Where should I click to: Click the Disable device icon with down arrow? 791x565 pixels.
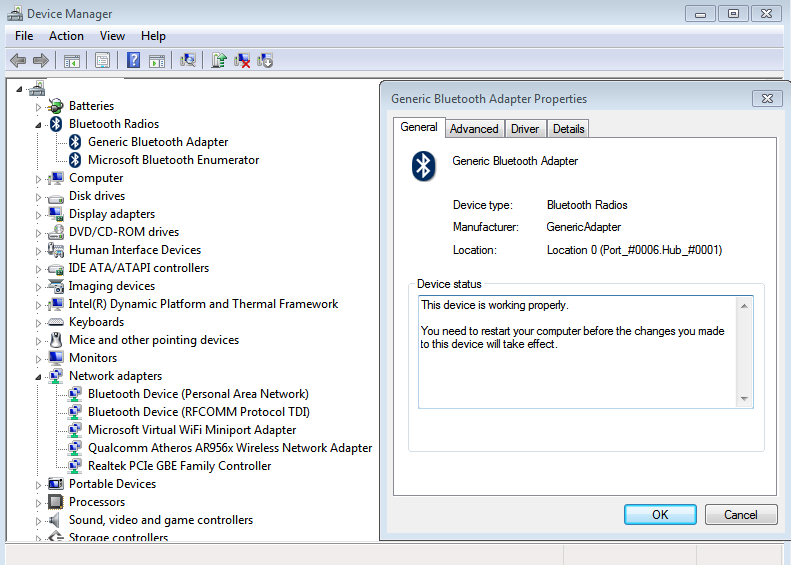click(x=265, y=61)
